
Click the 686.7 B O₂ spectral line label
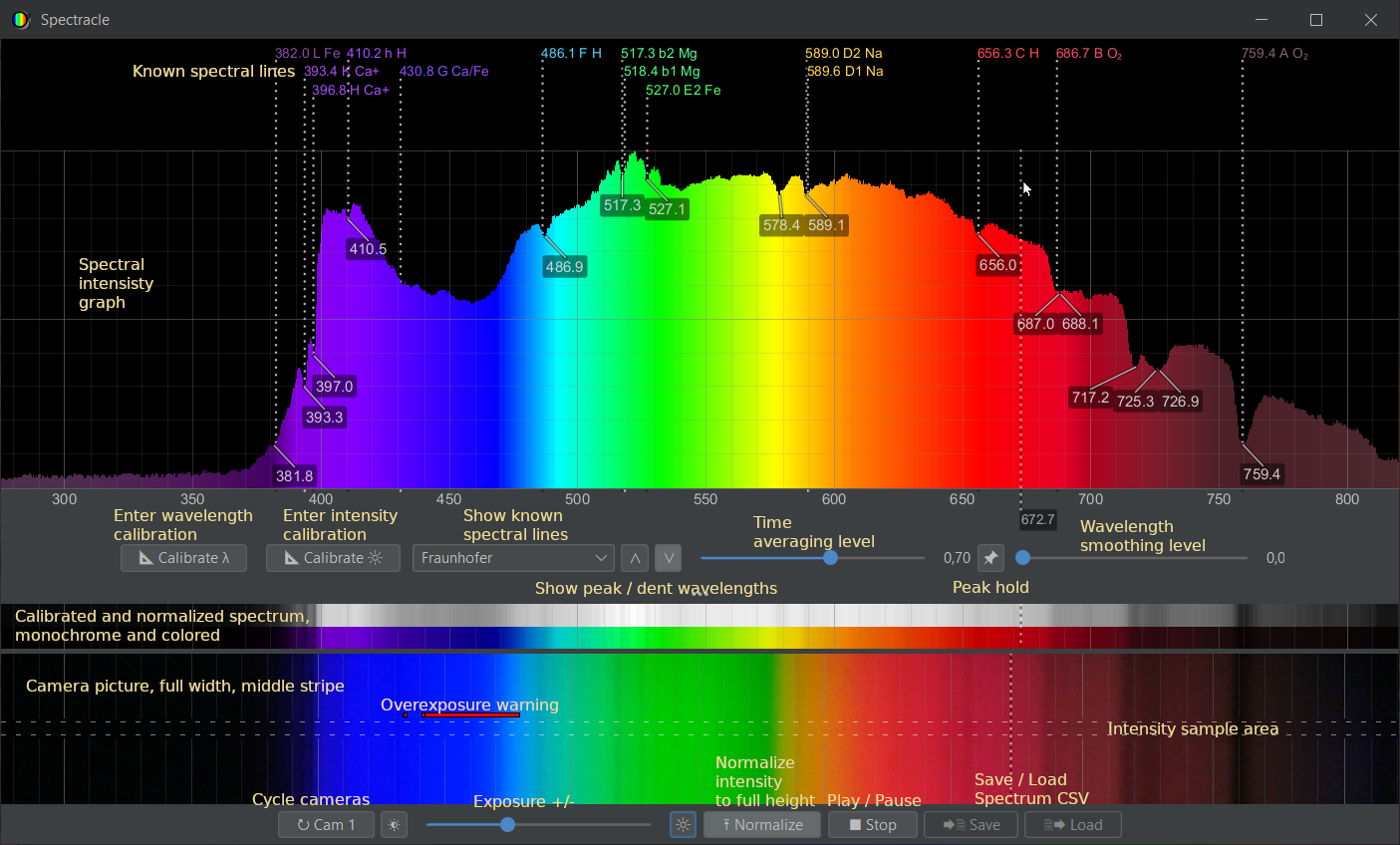(x=1089, y=54)
